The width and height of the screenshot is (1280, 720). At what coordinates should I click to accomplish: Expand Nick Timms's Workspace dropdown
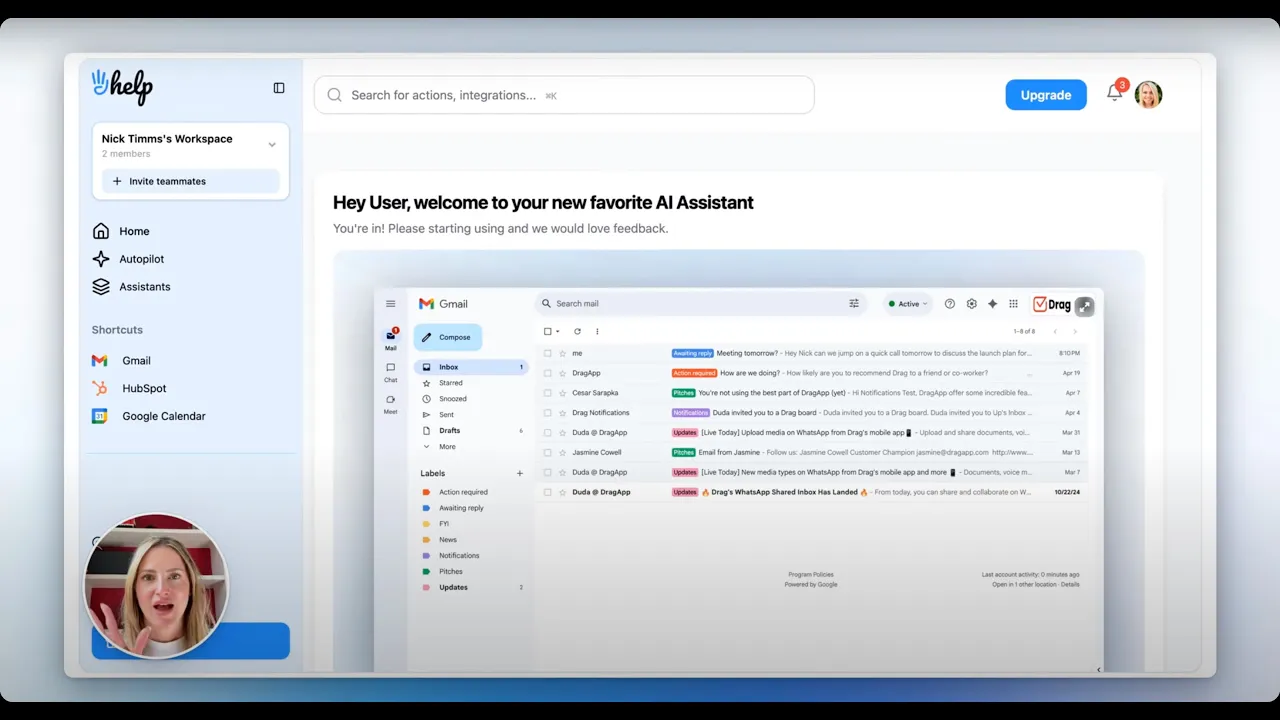point(272,145)
